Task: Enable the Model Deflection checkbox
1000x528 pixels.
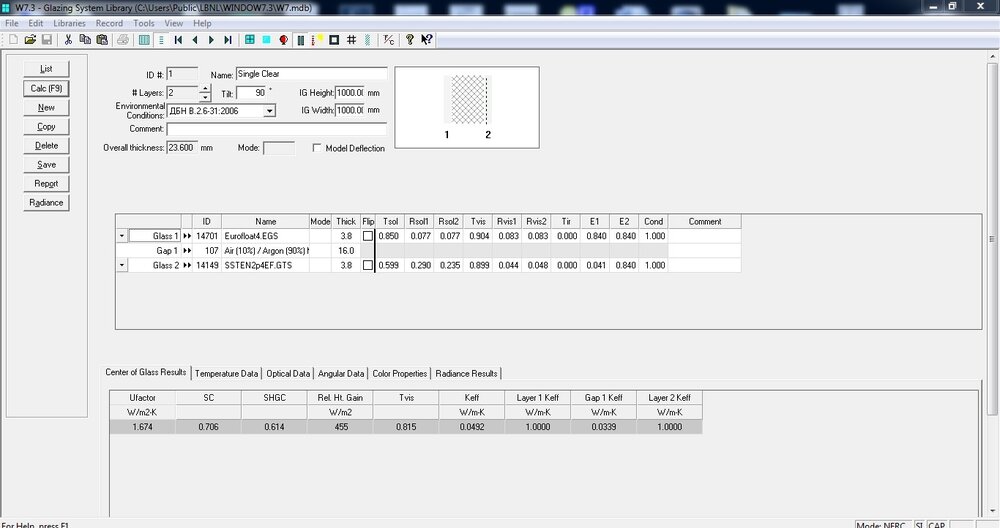Action: coord(318,148)
